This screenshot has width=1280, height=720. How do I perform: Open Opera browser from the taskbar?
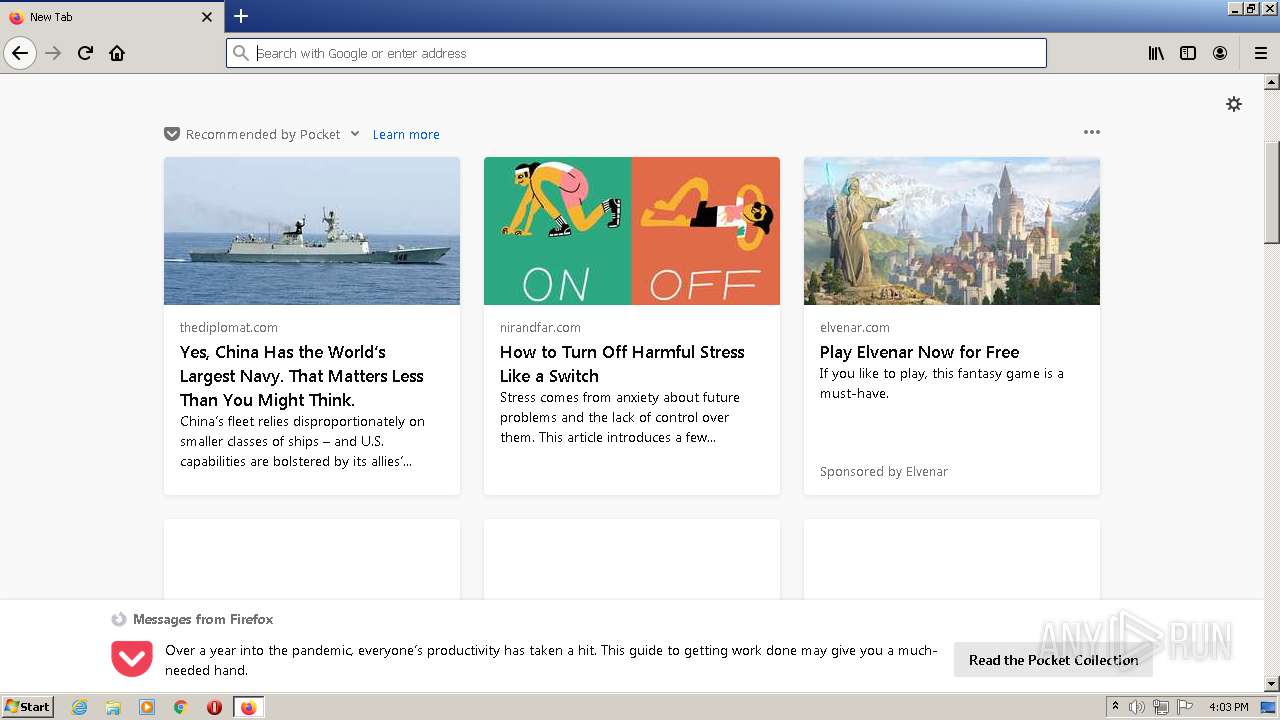coord(214,707)
